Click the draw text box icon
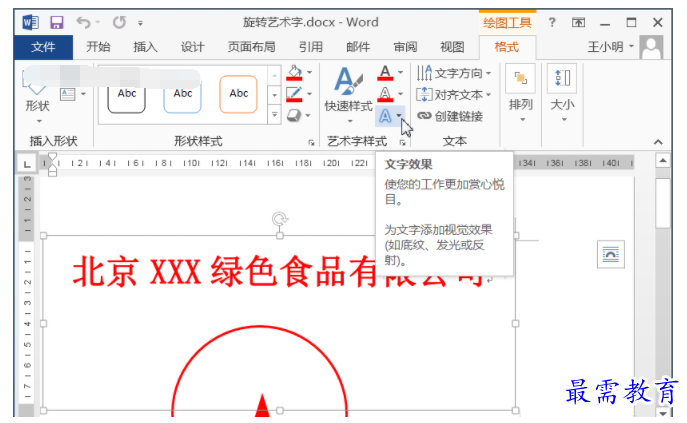 coord(67,94)
